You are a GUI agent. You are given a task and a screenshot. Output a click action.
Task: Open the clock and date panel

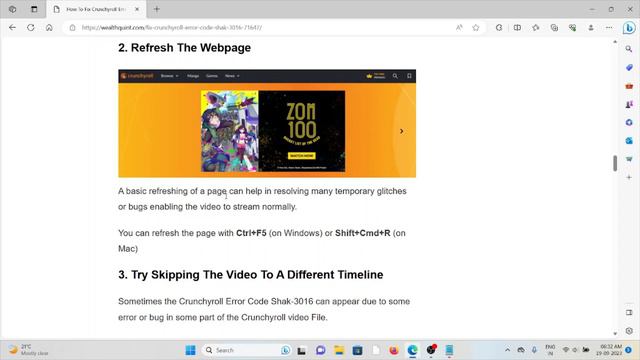pyautogui.click(x=609, y=350)
